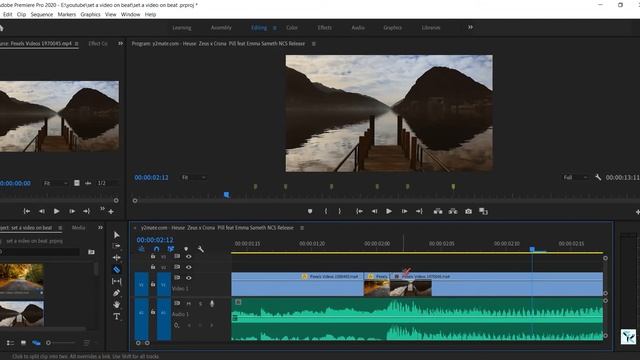Image resolution: width=640 pixels, height=360 pixels.
Task: Mute the Audio 1 track
Action: point(189,304)
